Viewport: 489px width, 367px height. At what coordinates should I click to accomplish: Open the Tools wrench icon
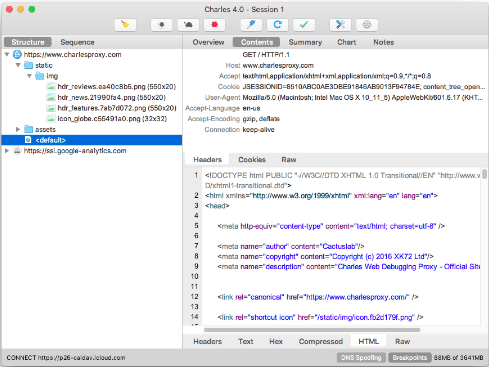point(340,25)
